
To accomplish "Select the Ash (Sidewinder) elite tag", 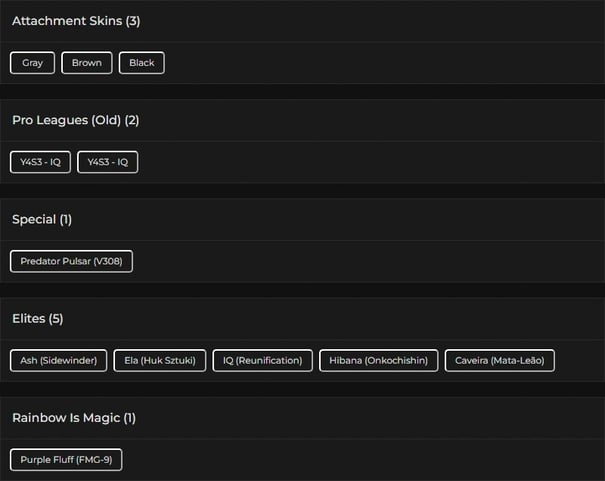I will [58, 360].
